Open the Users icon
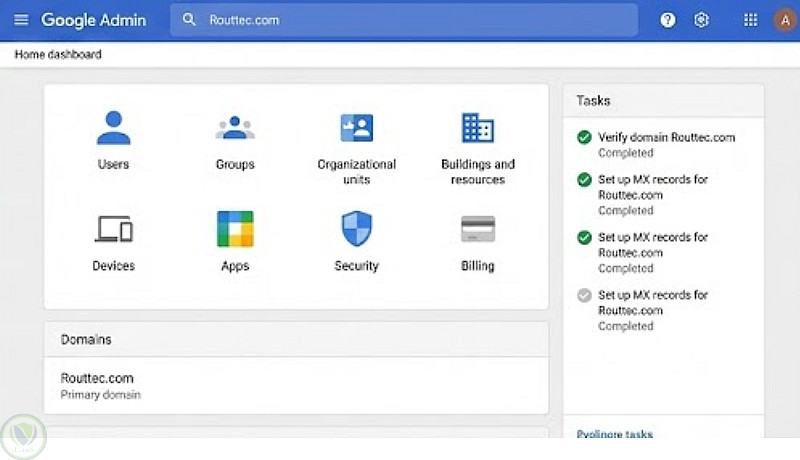The height and width of the screenshot is (460, 800). (113, 129)
